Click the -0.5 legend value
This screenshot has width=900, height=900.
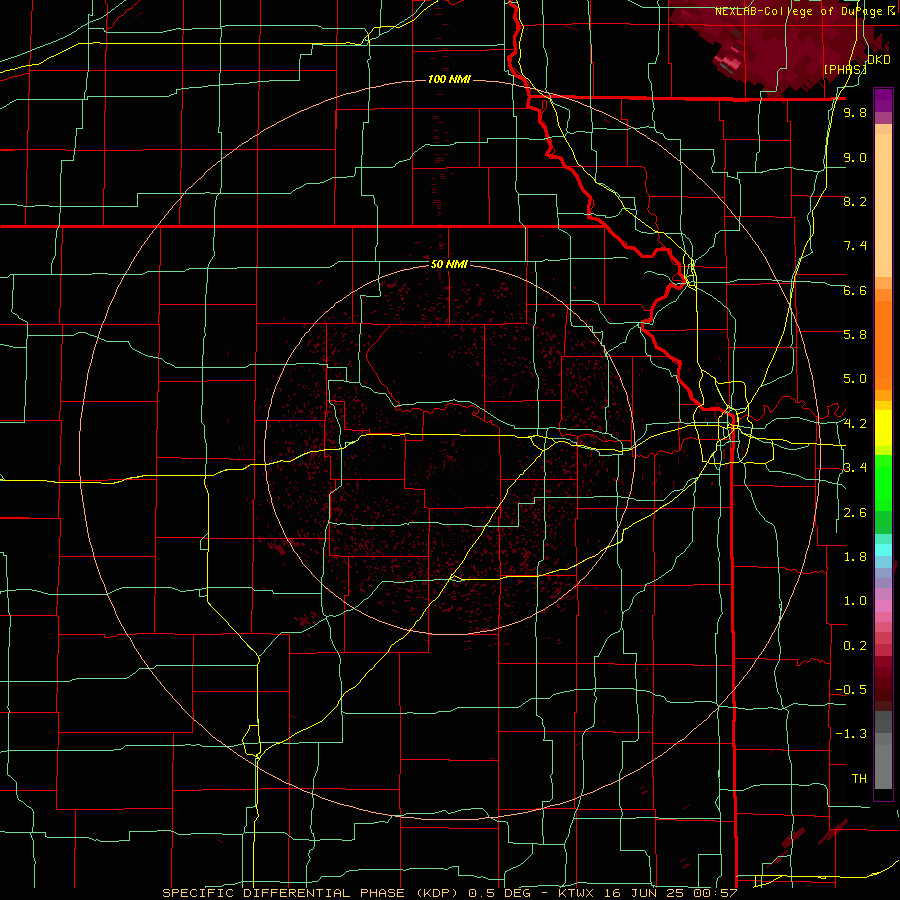pos(851,690)
